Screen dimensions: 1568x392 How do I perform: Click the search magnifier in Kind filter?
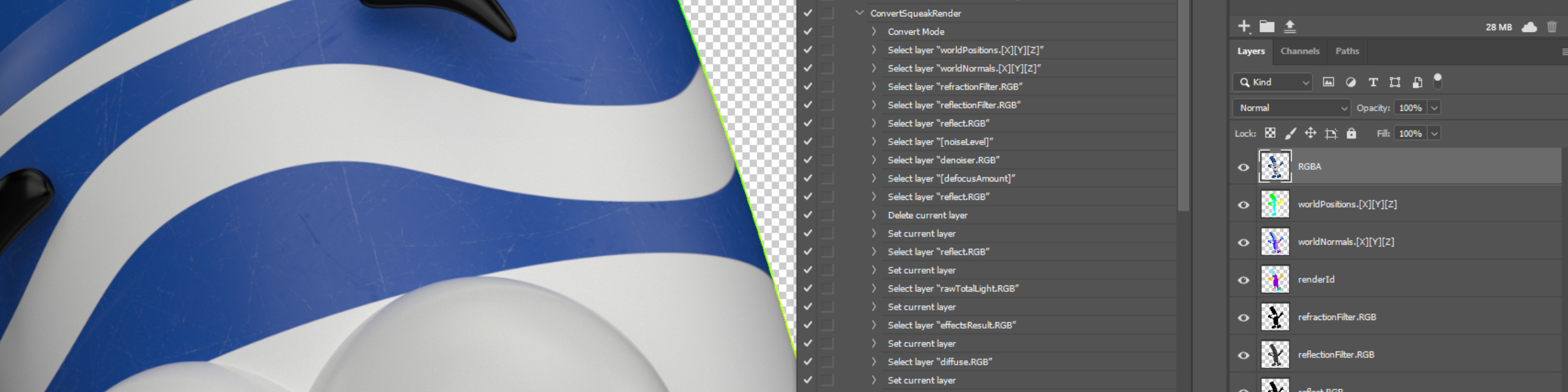(1245, 82)
